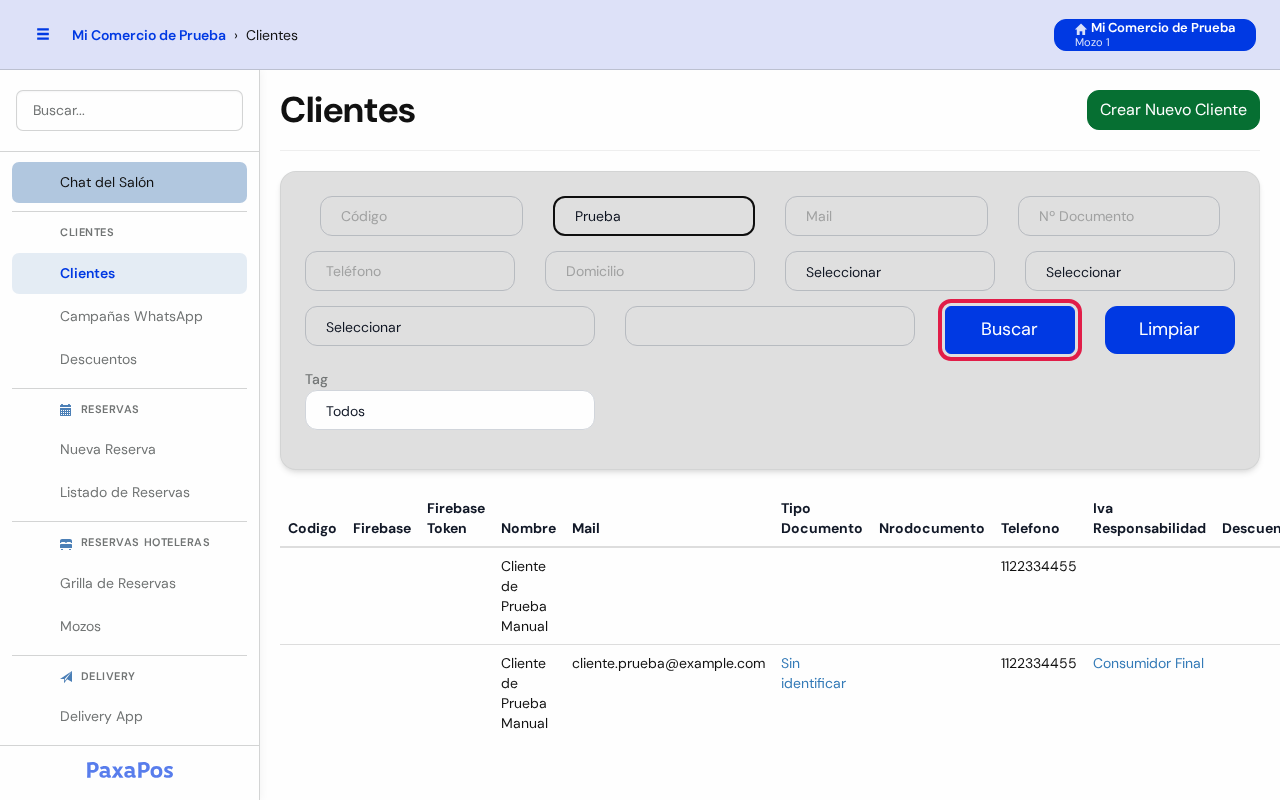Click the Tipo Documento column header

click(x=821, y=518)
